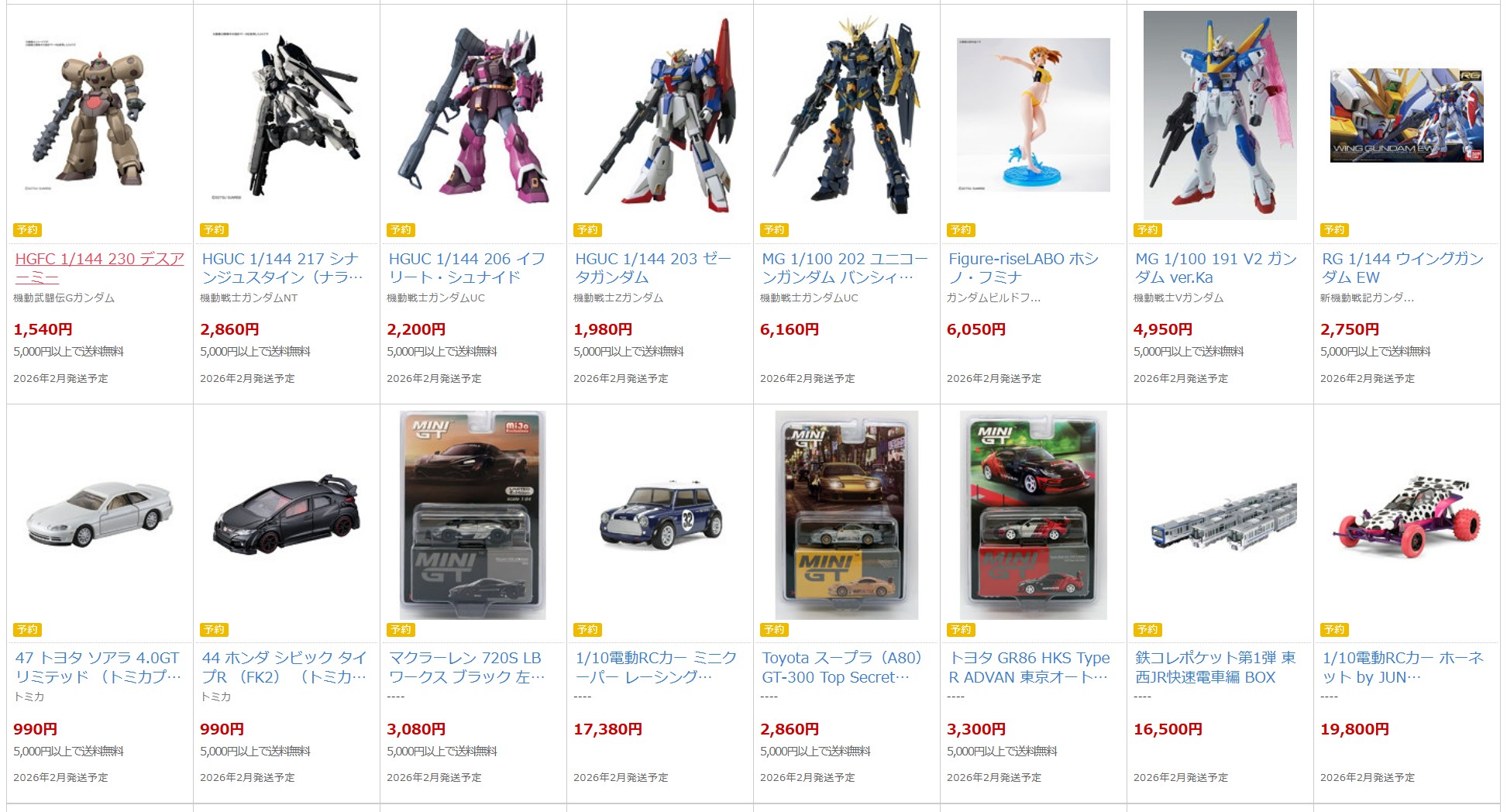
Task: Click the silver Toyota Soarer Tomica image
Action: click(99, 514)
